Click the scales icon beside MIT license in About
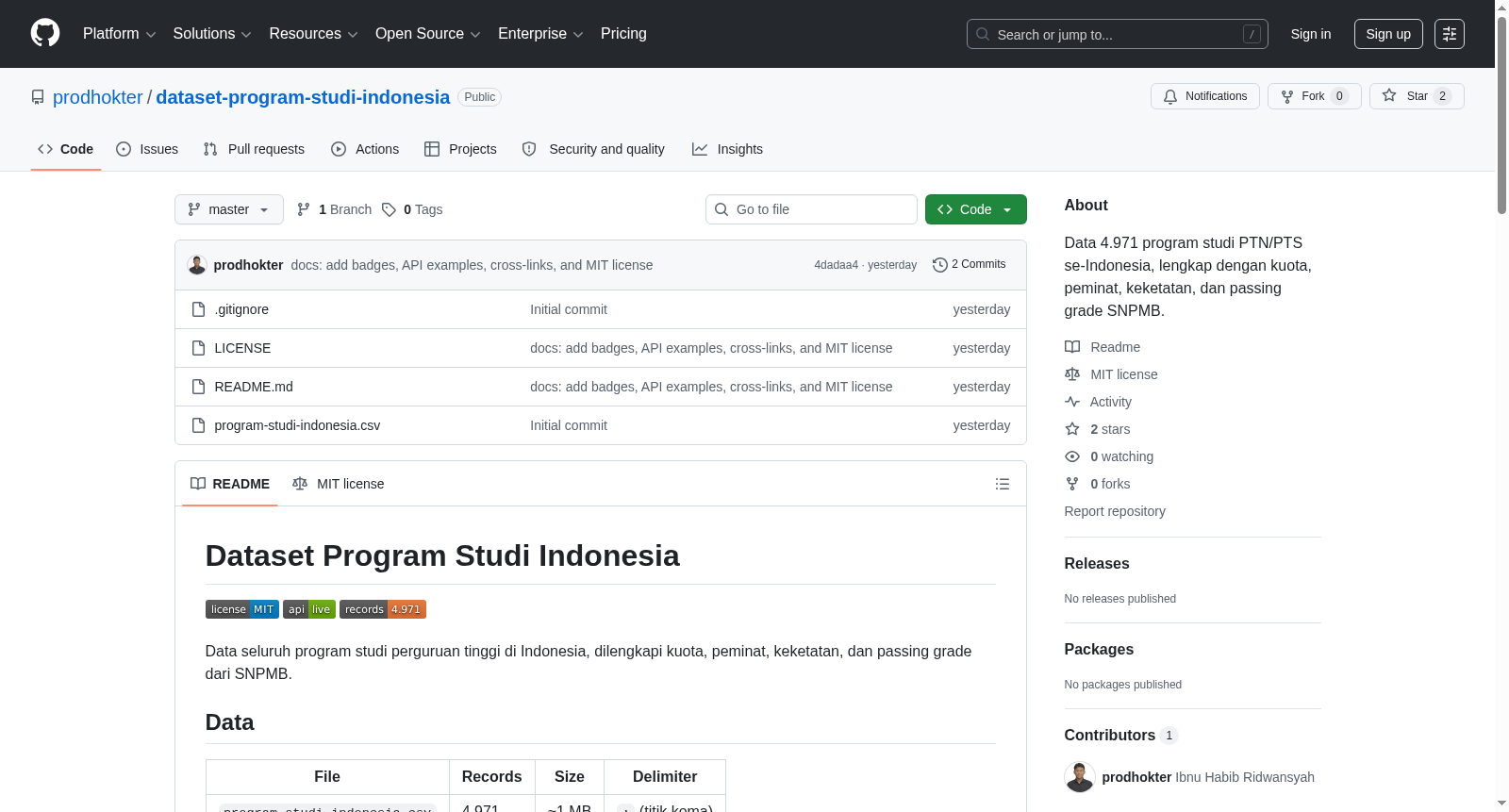1509x812 pixels. pyautogui.click(x=1072, y=374)
